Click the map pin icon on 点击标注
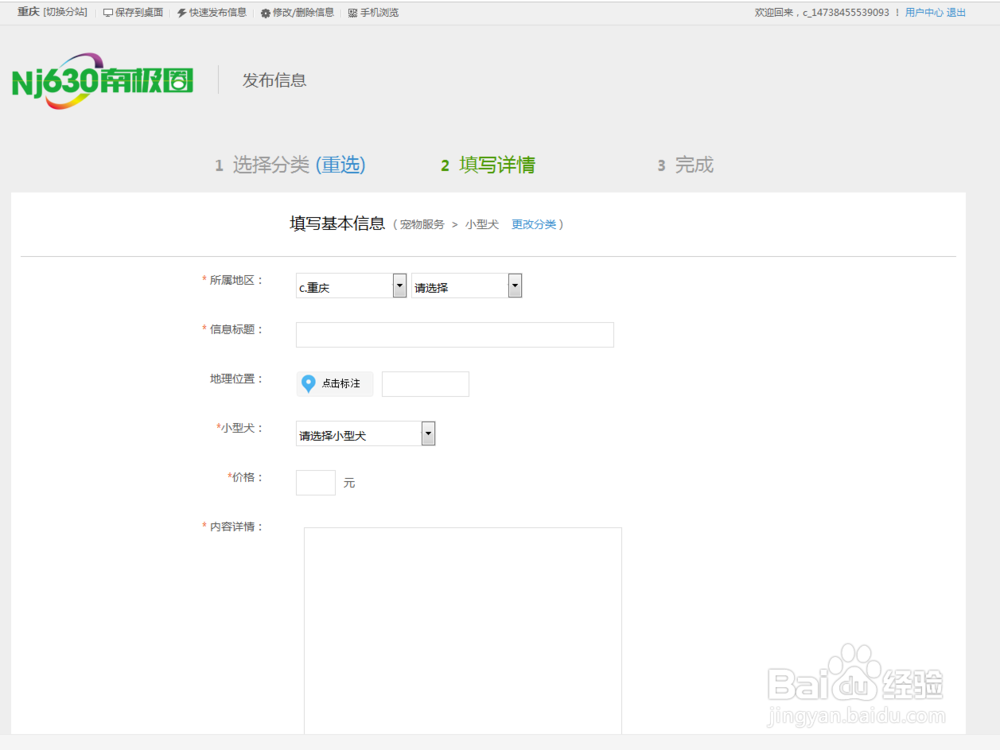The width and height of the screenshot is (1000, 750). [310, 383]
